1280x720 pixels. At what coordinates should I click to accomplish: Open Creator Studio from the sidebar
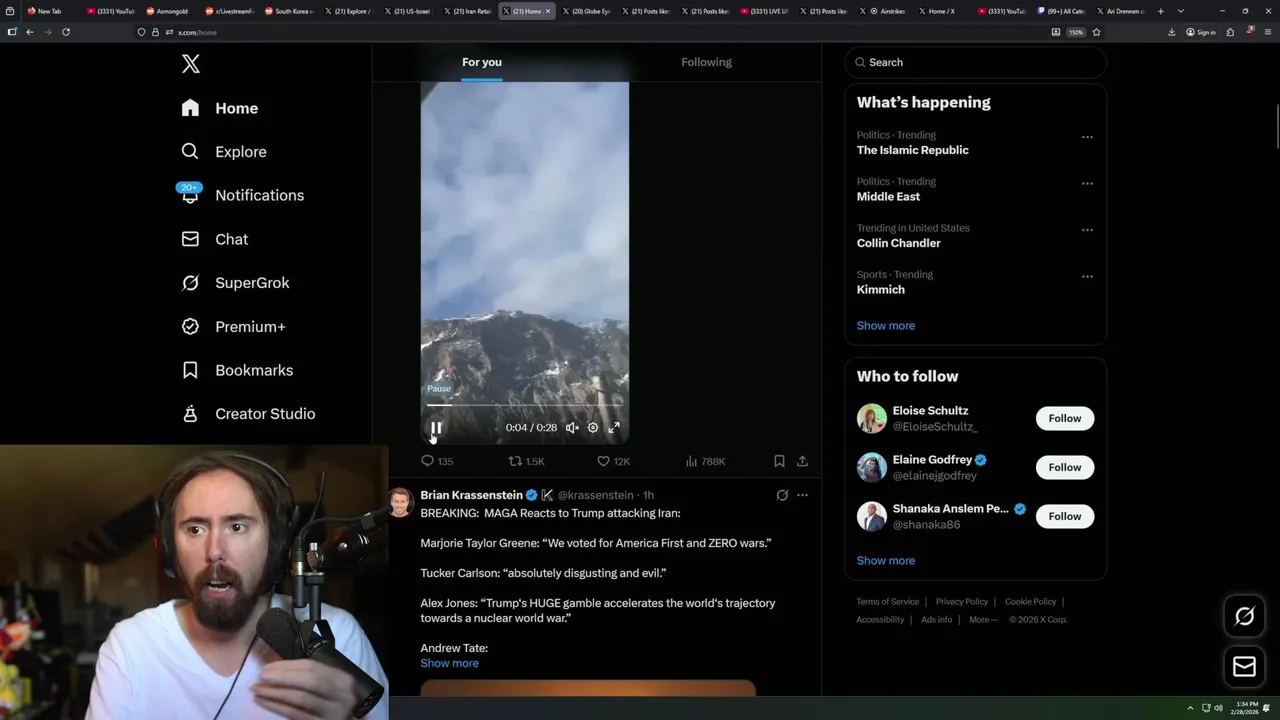[248, 414]
